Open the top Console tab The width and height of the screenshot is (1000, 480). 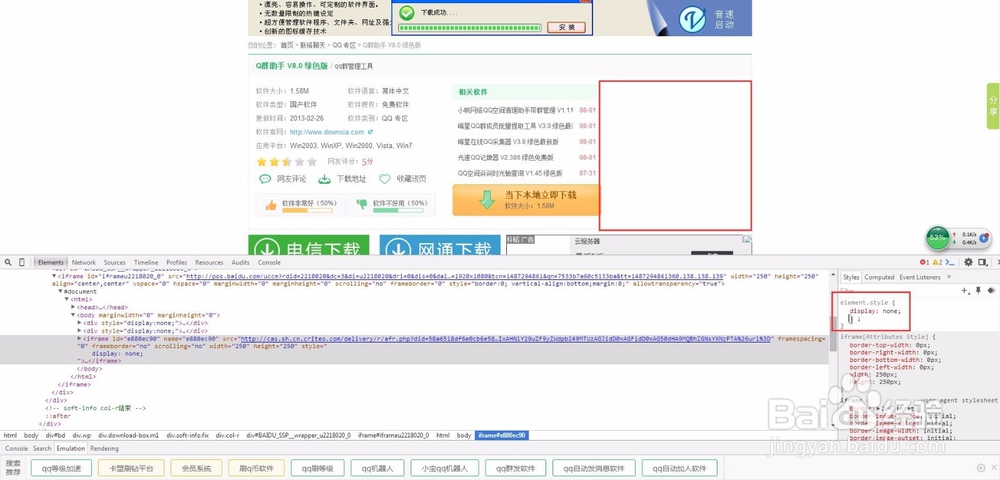269,262
